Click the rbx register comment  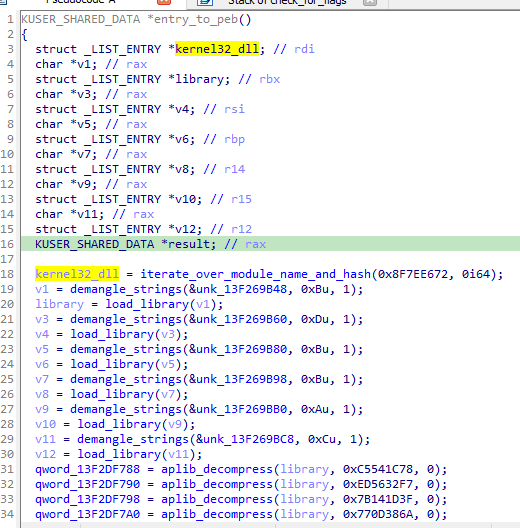coord(269,79)
